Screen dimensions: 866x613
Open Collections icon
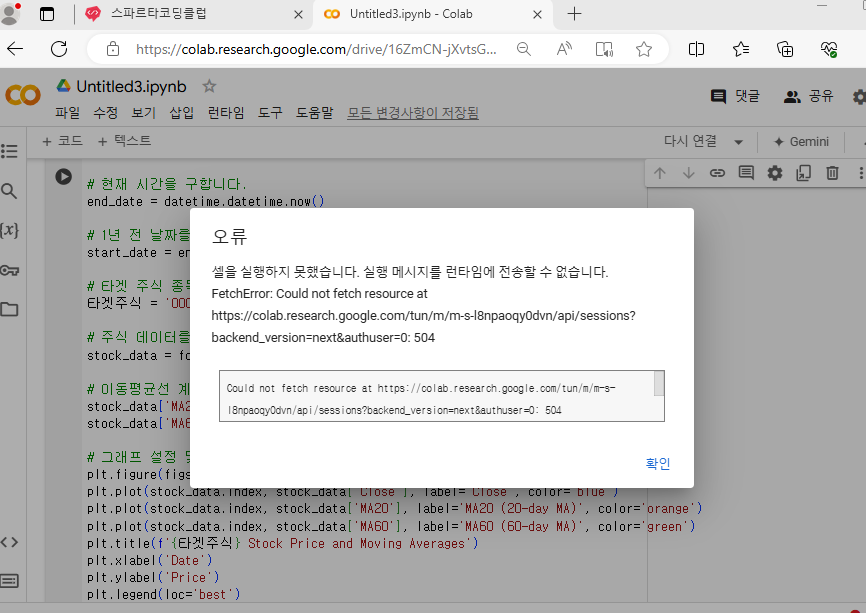pos(785,49)
